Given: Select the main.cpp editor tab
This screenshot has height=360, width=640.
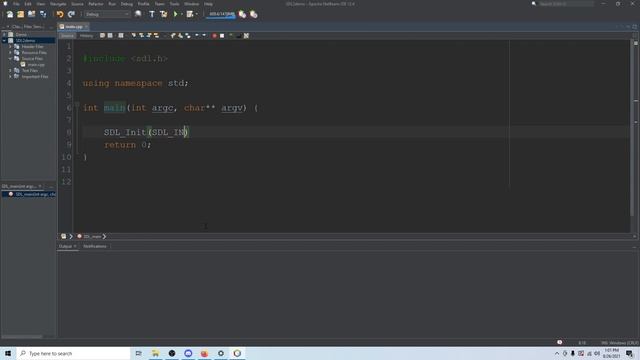Looking at the screenshot, I should (73, 27).
